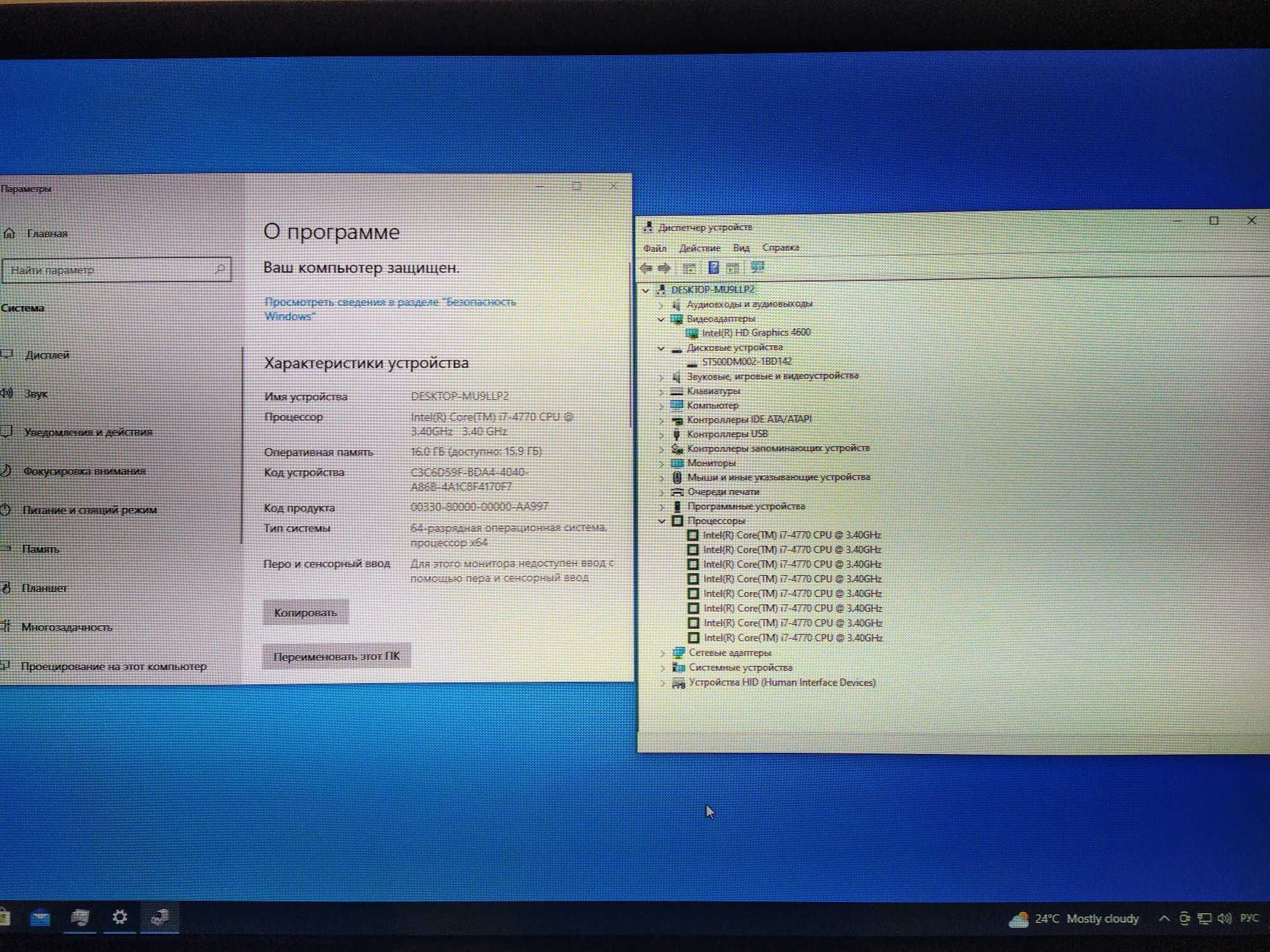This screenshot has width=1270, height=952.
Task: Expand Аудиовходы и аудиовыходы category
Action: [661, 305]
